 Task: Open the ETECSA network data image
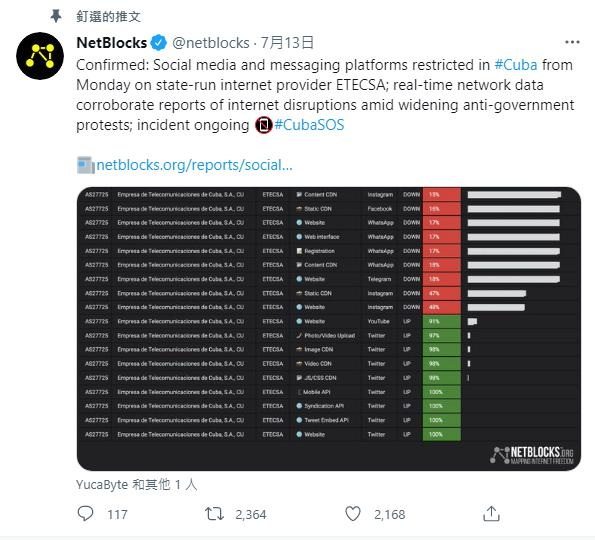click(329, 329)
